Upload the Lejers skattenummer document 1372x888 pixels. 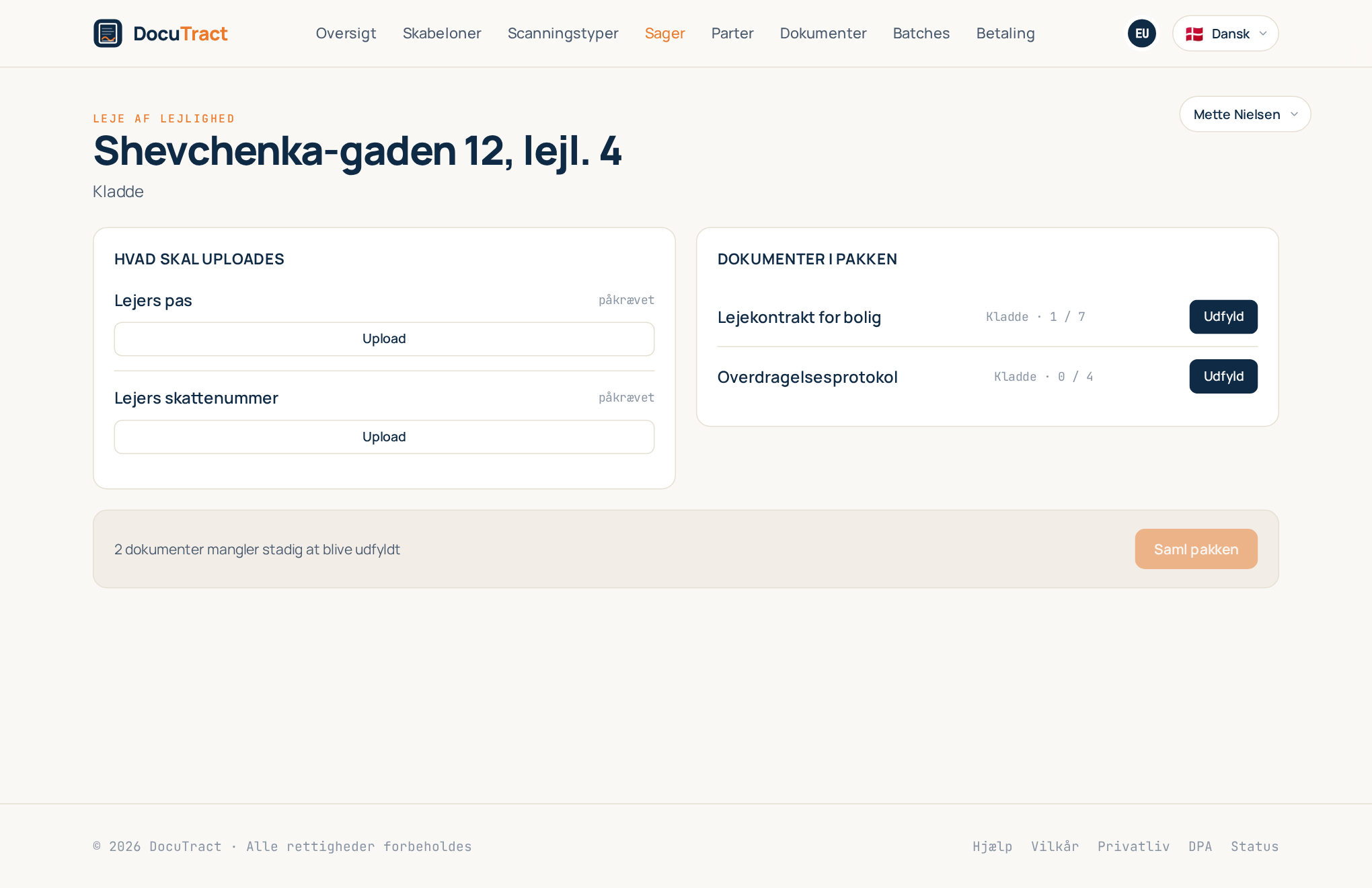[x=384, y=437]
